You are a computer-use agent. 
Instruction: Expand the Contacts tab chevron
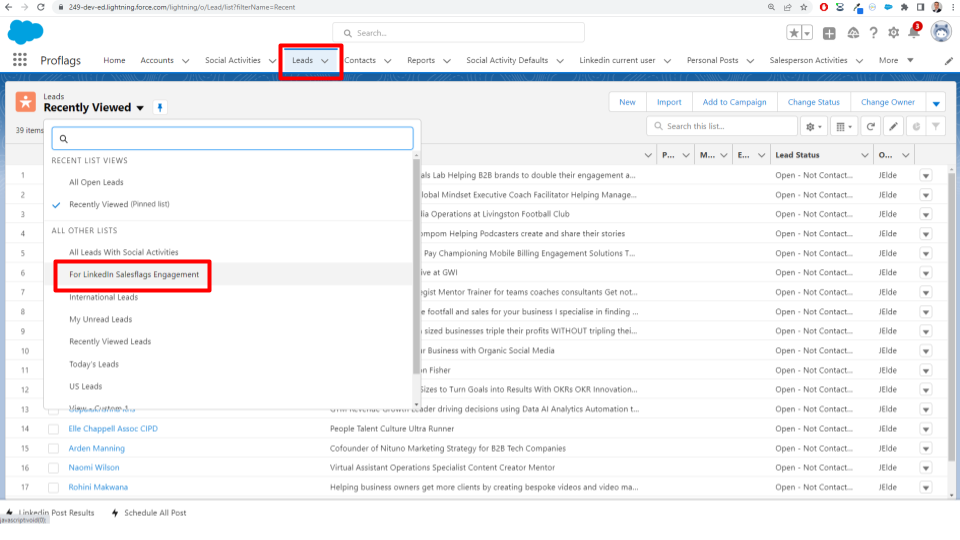[388, 61]
